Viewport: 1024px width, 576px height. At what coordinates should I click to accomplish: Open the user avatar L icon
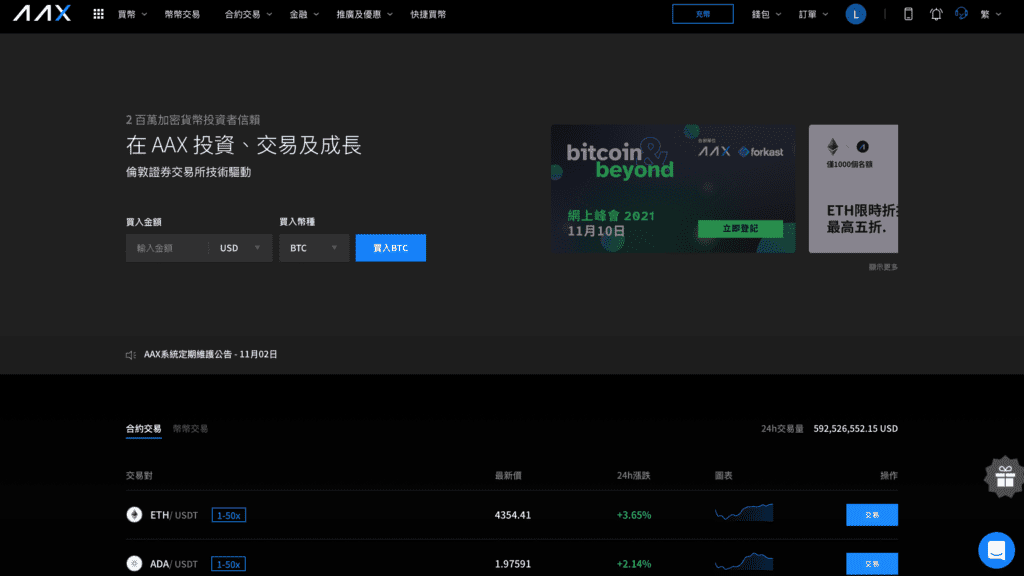(856, 14)
